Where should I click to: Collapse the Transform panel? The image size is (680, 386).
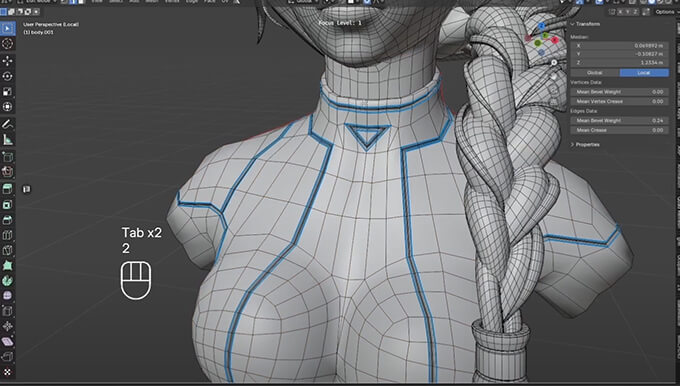[x=585, y=24]
